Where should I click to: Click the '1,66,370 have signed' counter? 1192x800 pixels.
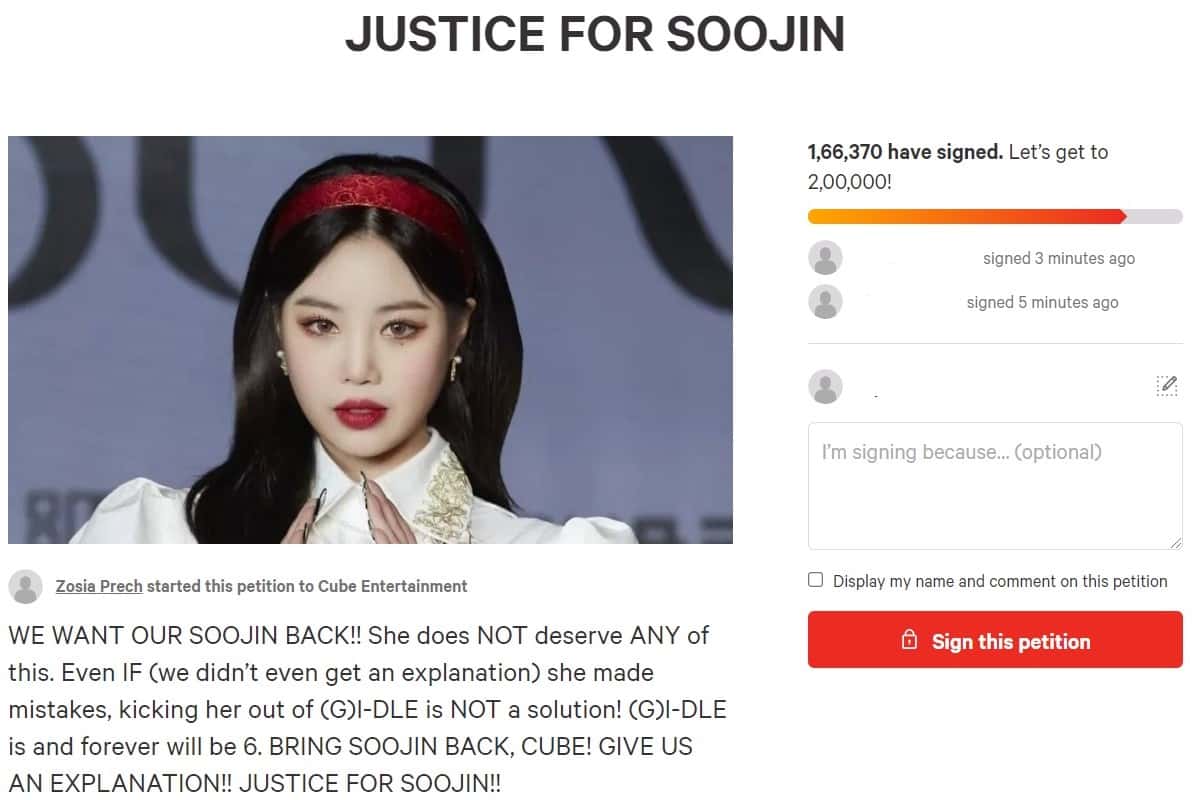pyautogui.click(x=904, y=152)
